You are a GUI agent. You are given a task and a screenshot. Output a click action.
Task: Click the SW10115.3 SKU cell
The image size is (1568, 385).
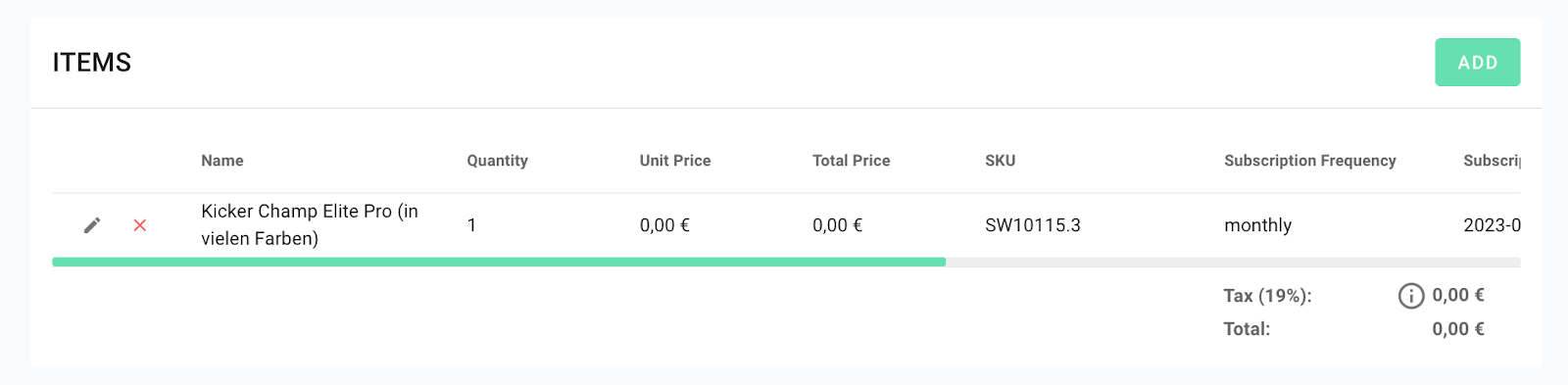point(1033,225)
